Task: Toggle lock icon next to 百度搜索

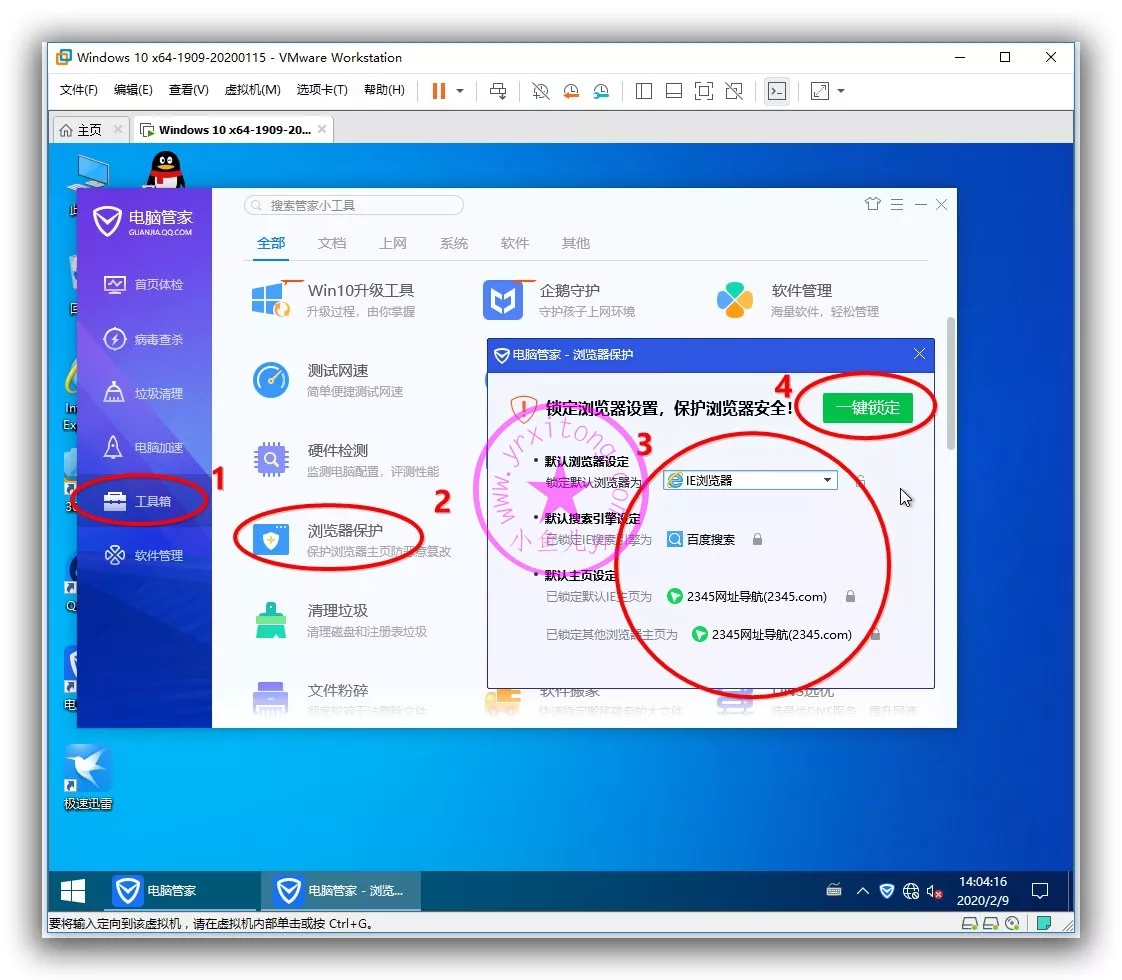Action: coord(757,540)
